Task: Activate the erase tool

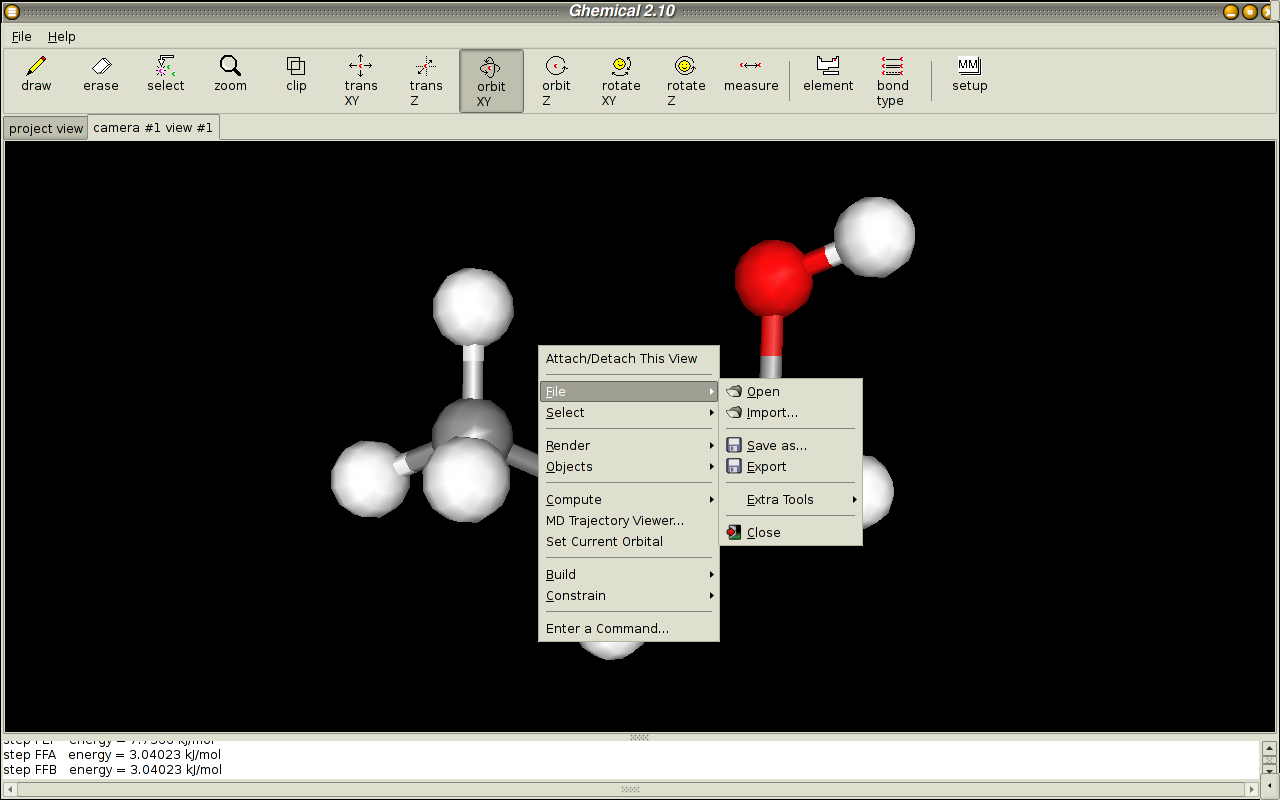Action: coord(101,75)
